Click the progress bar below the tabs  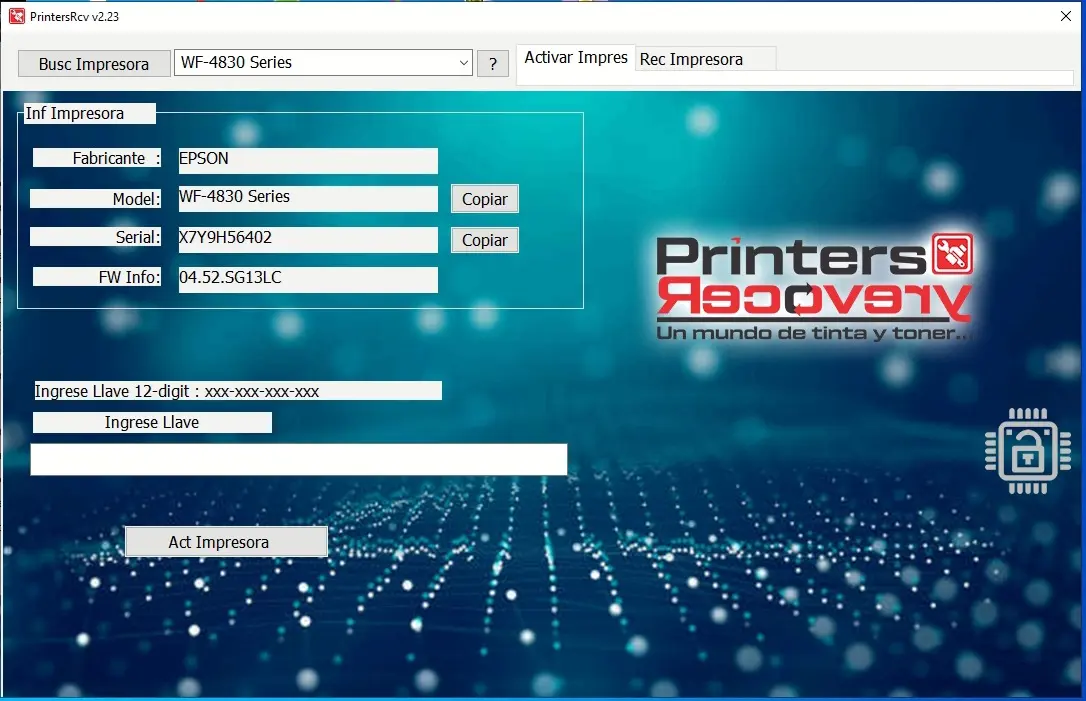pyautogui.click(x=795, y=78)
